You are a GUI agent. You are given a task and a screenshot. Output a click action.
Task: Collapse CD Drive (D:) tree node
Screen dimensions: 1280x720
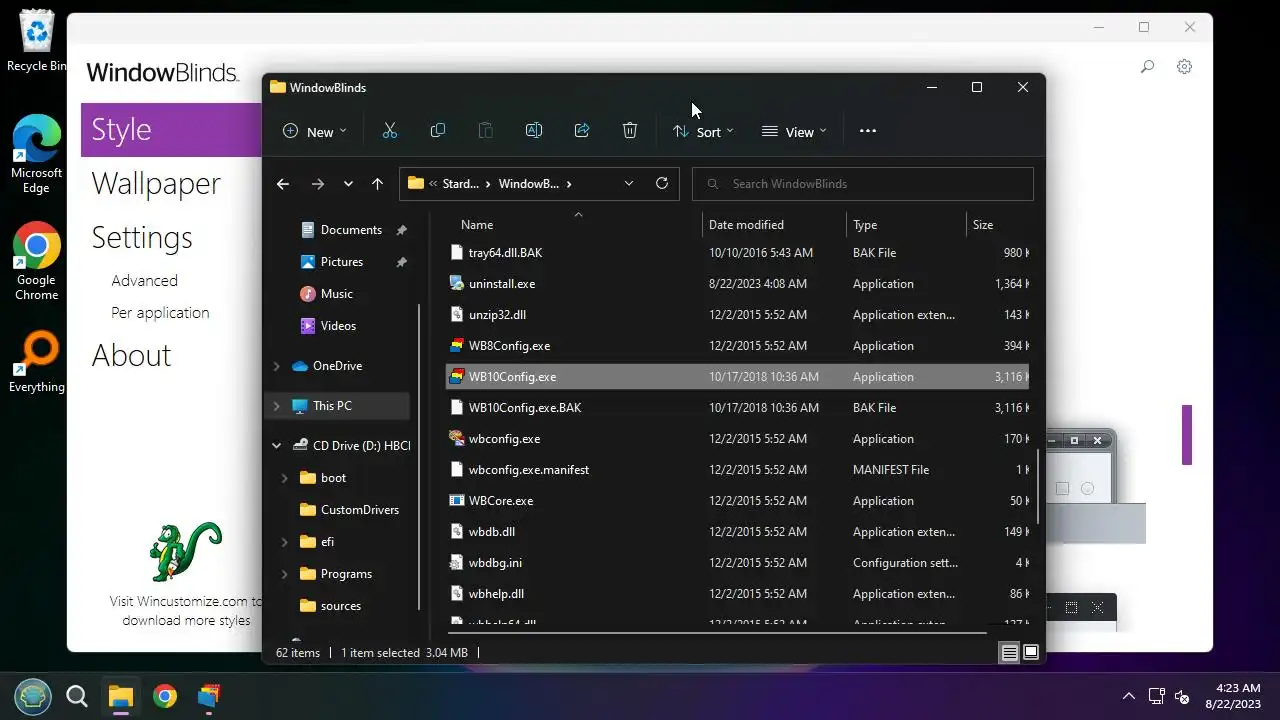(277, 446)
